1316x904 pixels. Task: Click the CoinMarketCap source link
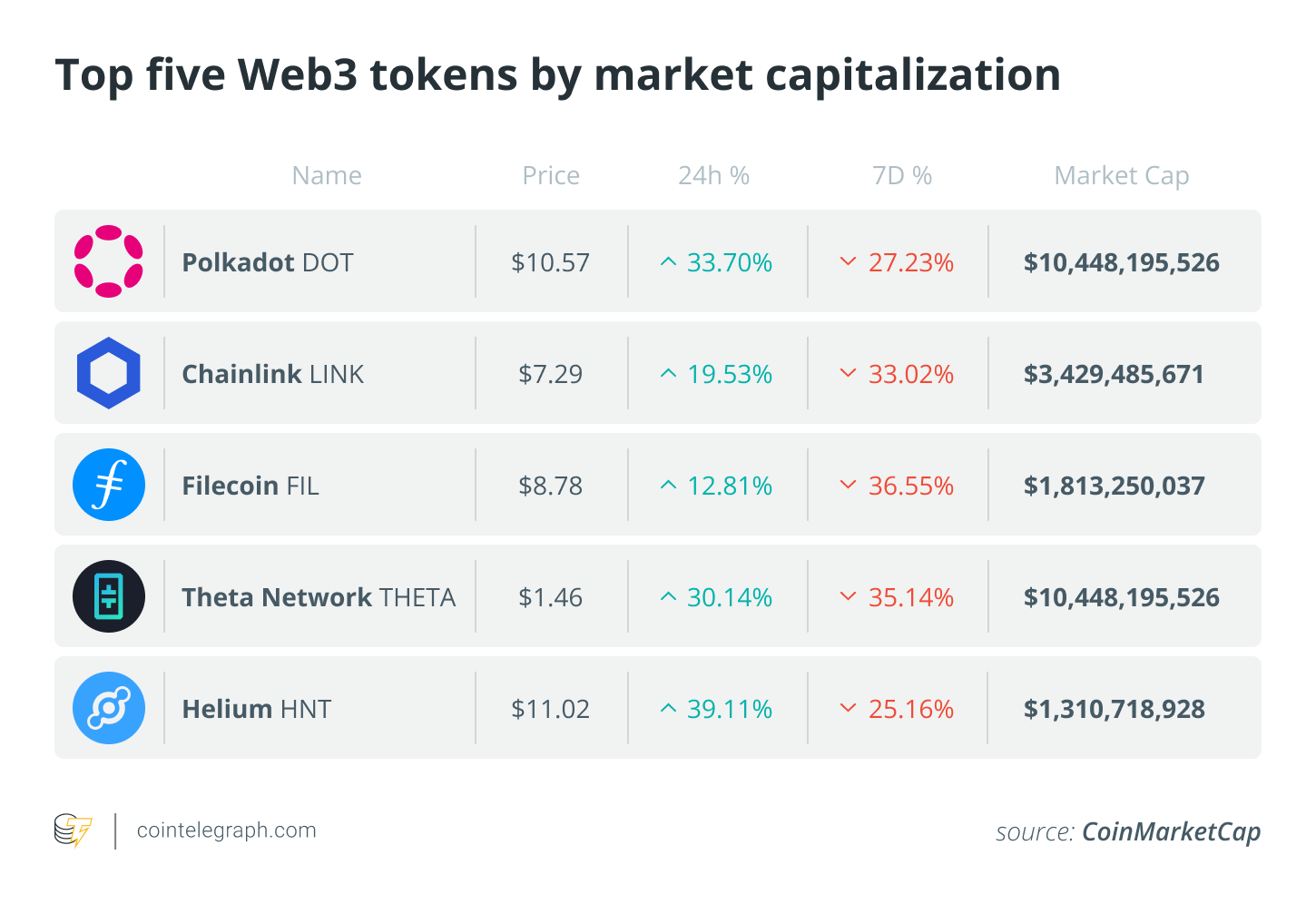coord(1172,831)
